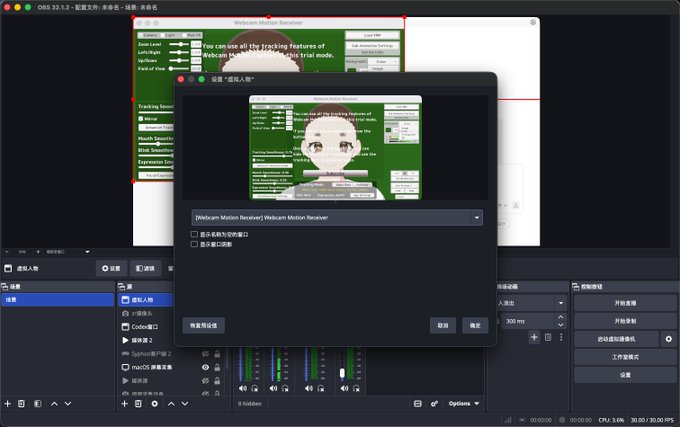Enable the first checkbox under the window dropdown
This screenshot has width=680, height=427.
pos(194,234)
